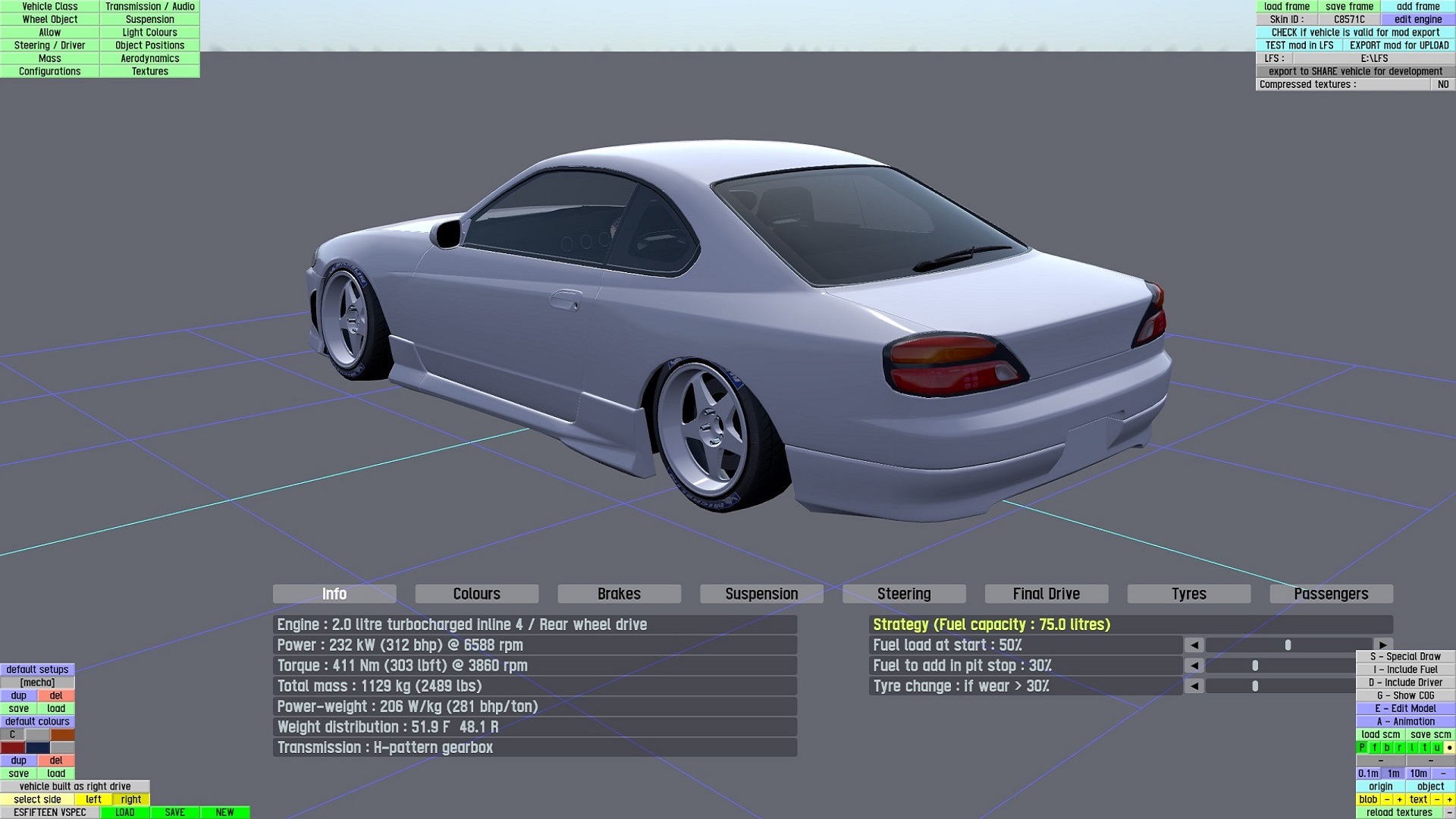Screen dimensions: 1456x819
Task: Switch to the Final Drive tab
Action: [x=1046, y=594]
